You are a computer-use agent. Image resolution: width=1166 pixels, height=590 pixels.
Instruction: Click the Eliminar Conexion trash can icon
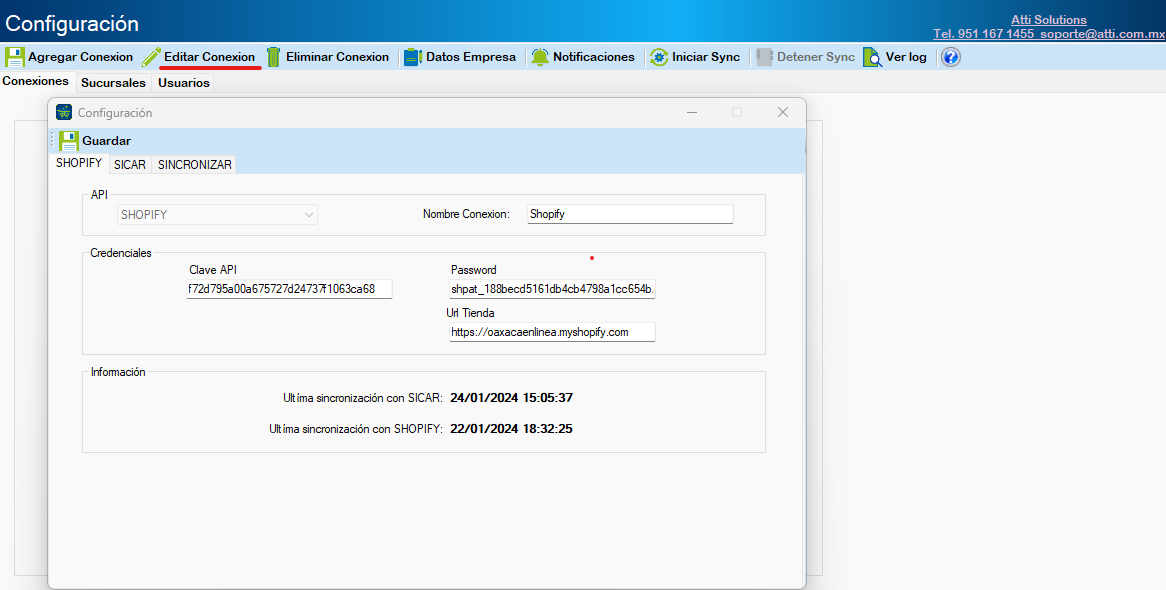(x=273, y=57)
